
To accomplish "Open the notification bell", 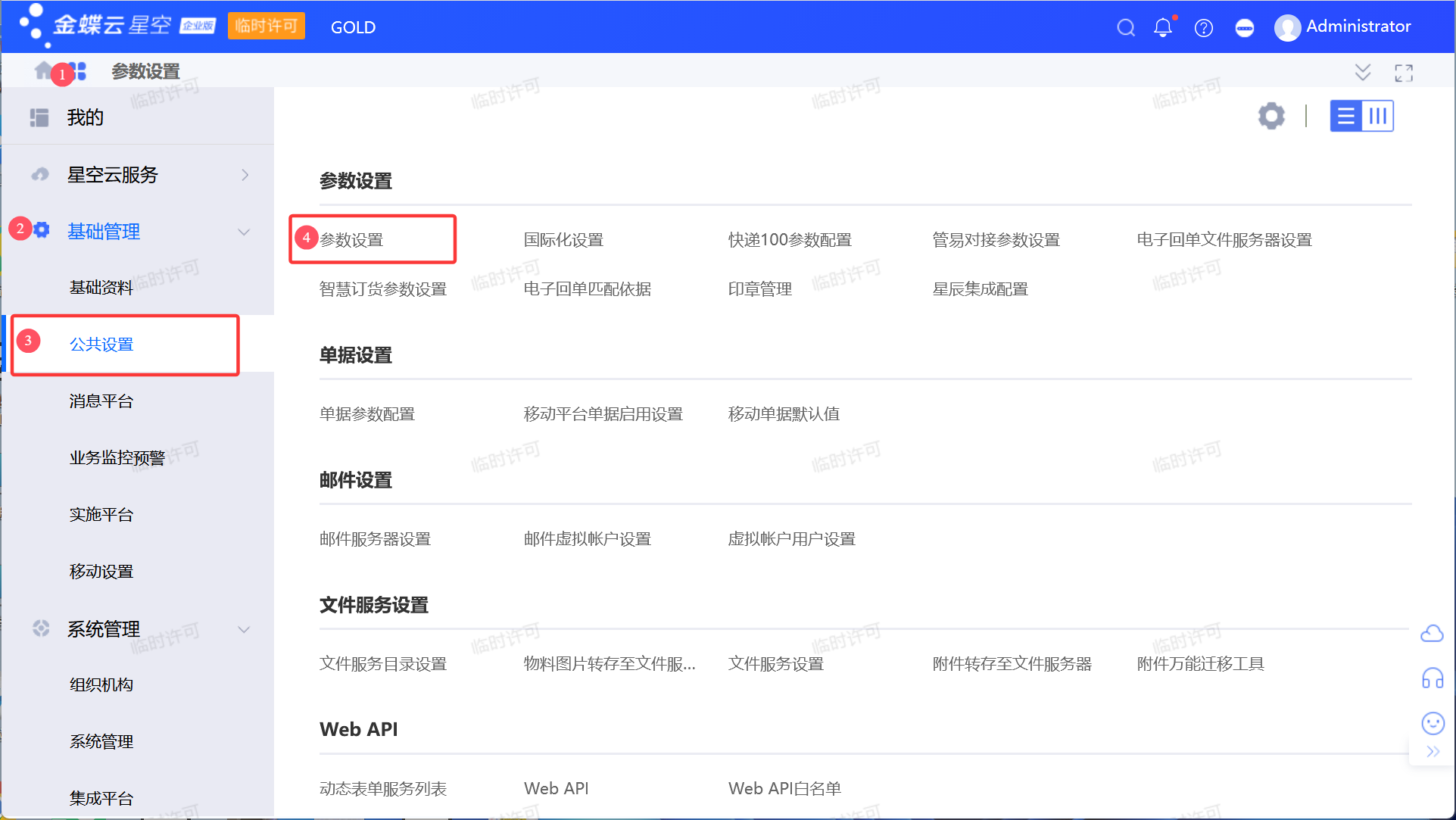I will pyautogui.click(x=1163, y=28).
